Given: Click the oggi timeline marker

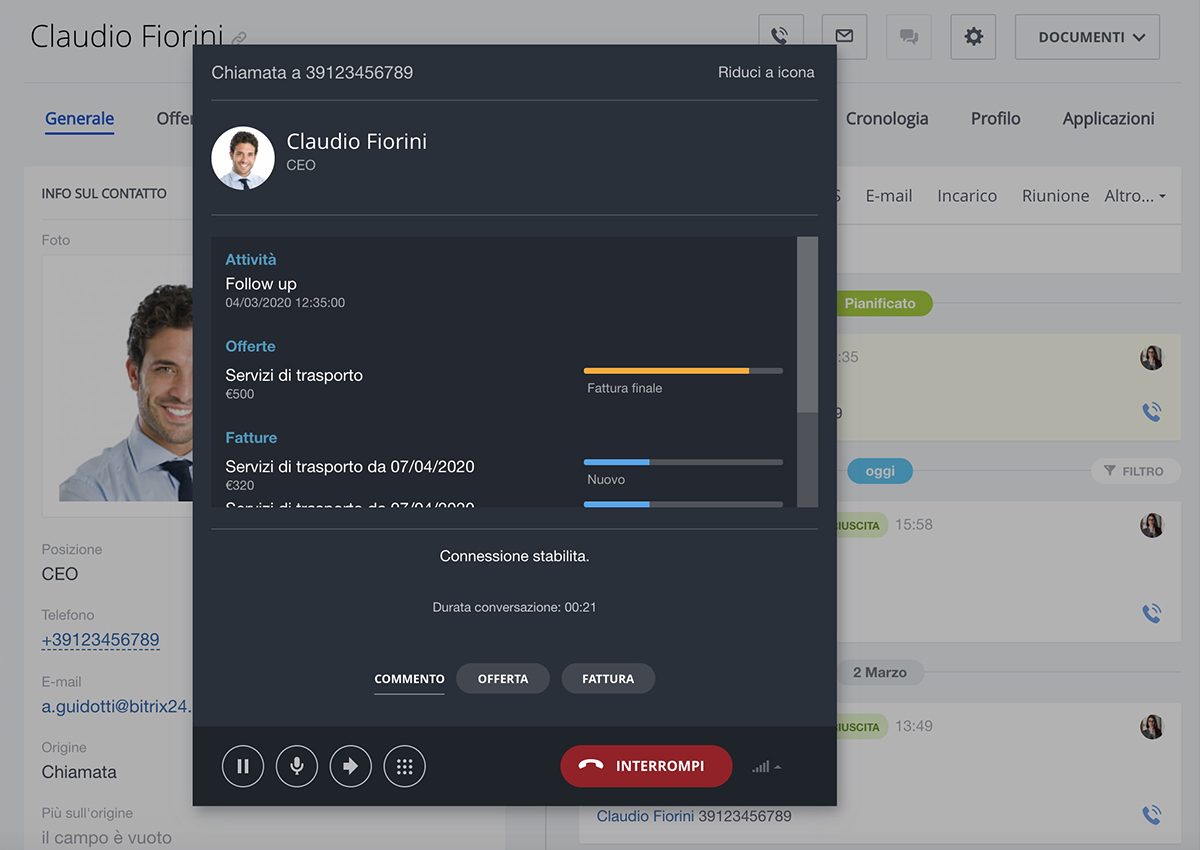Looking at the screenshot, I should point(880,471).
